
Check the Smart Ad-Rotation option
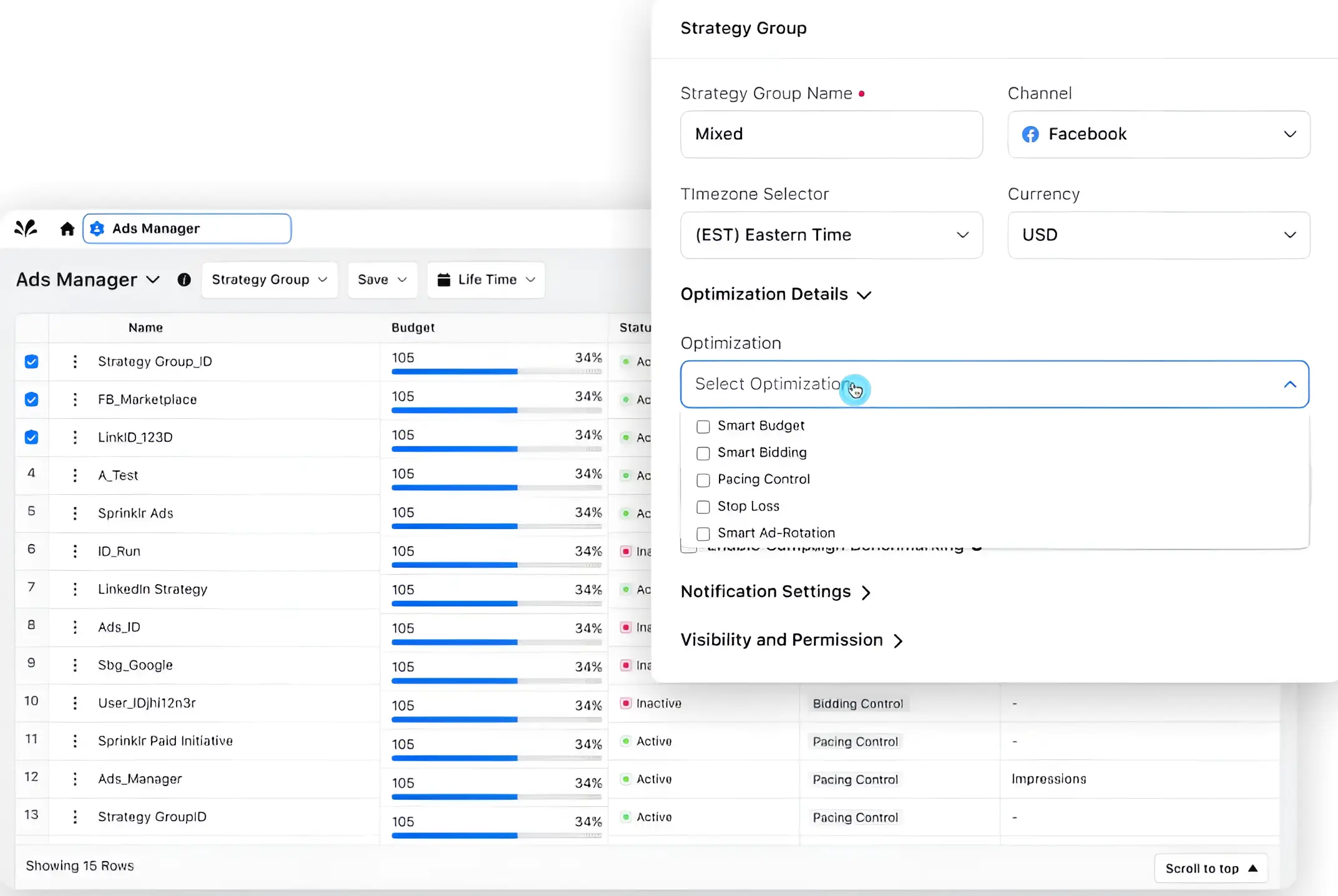click(x=703, y=534)
